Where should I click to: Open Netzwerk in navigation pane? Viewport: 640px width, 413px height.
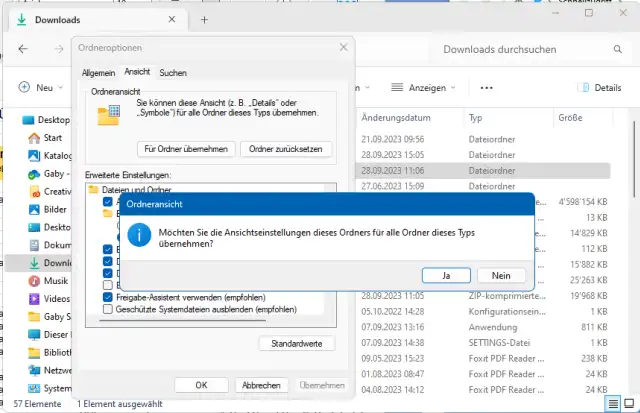[x=49, y=370]
